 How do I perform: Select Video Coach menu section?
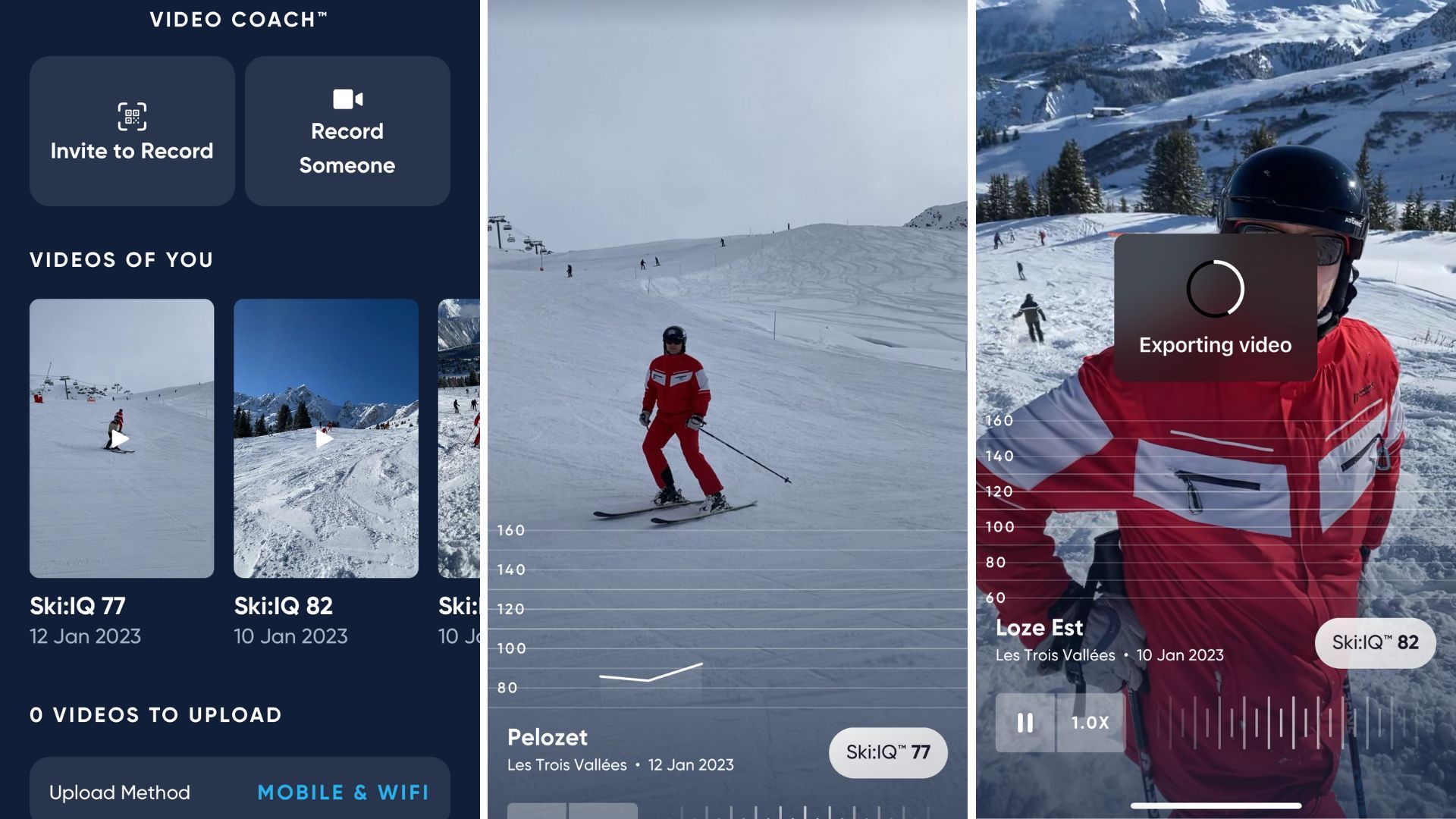[x=238, y=20]
